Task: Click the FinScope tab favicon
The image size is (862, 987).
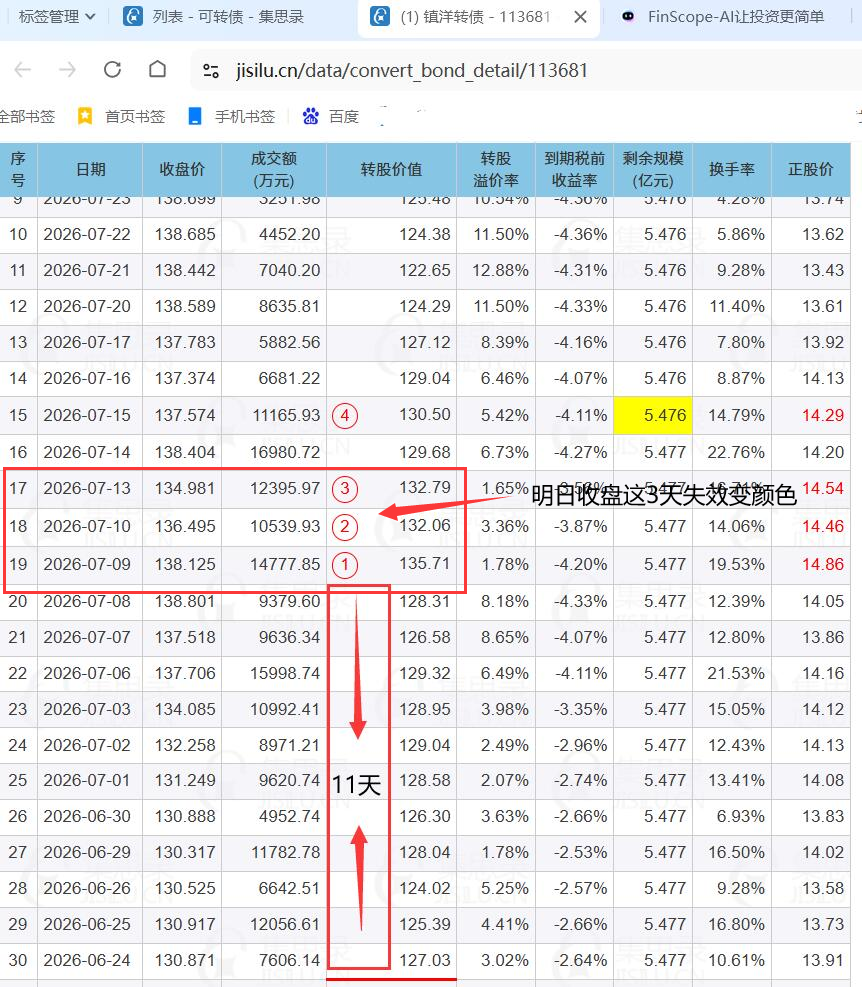Action: 628,16
